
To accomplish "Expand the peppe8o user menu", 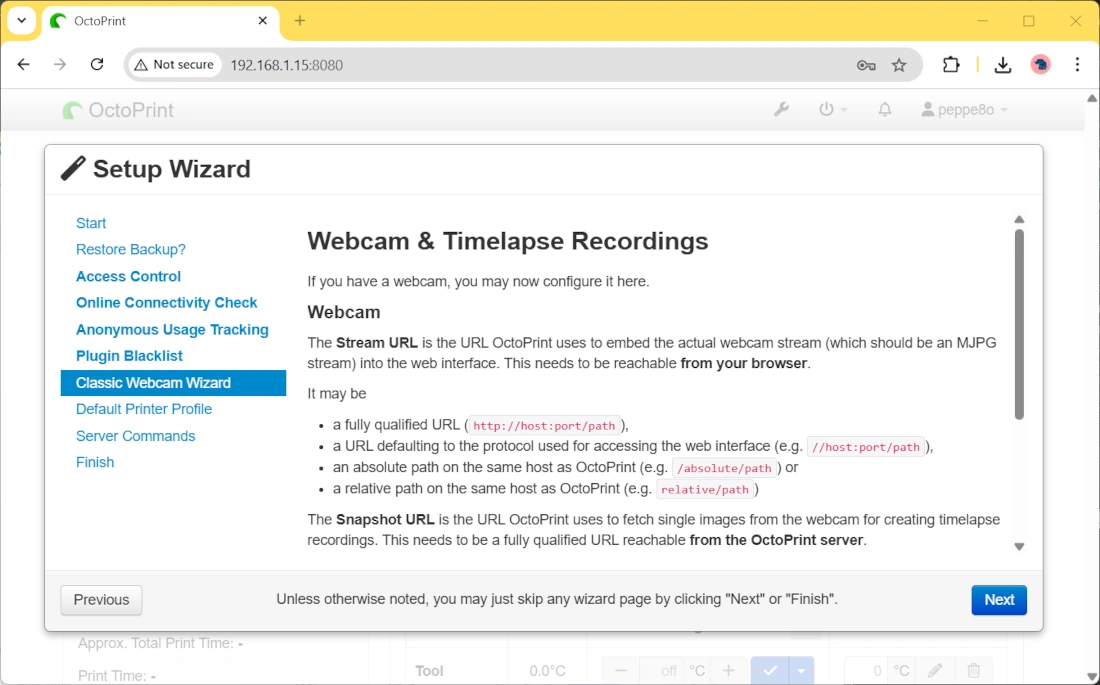I will point(965,109).
